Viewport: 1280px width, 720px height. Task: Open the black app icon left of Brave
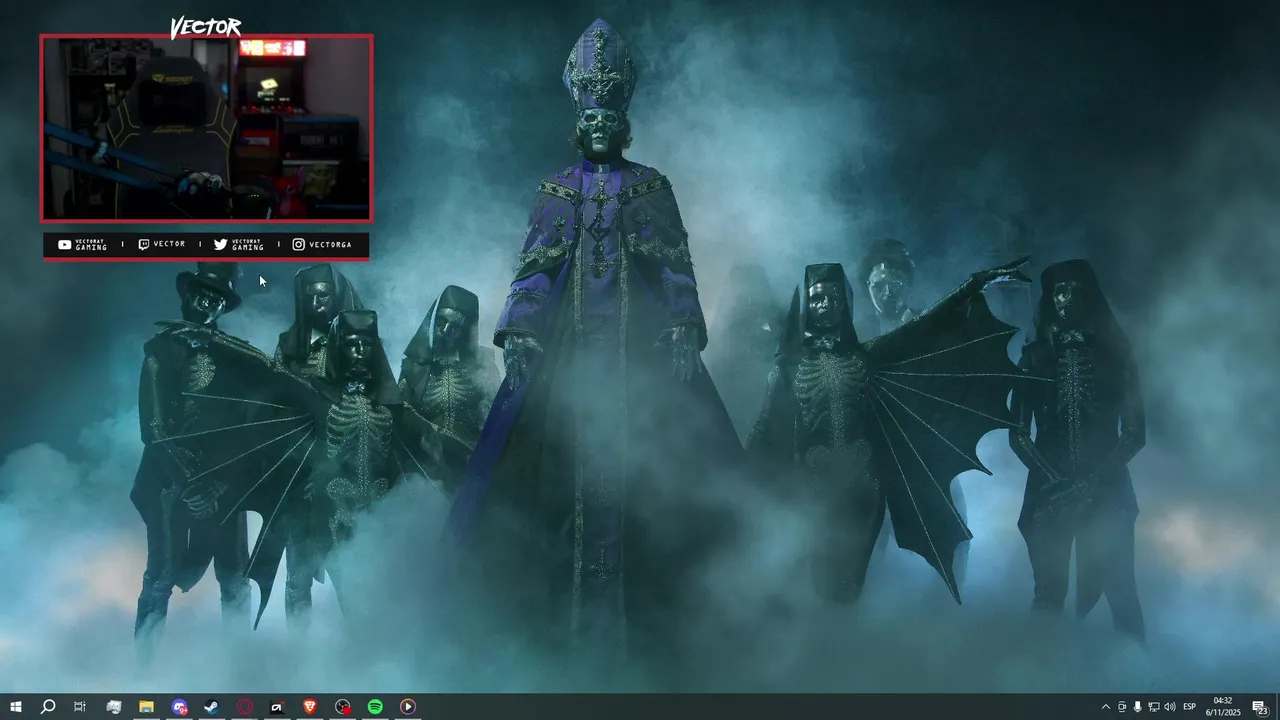coord(277,707)
